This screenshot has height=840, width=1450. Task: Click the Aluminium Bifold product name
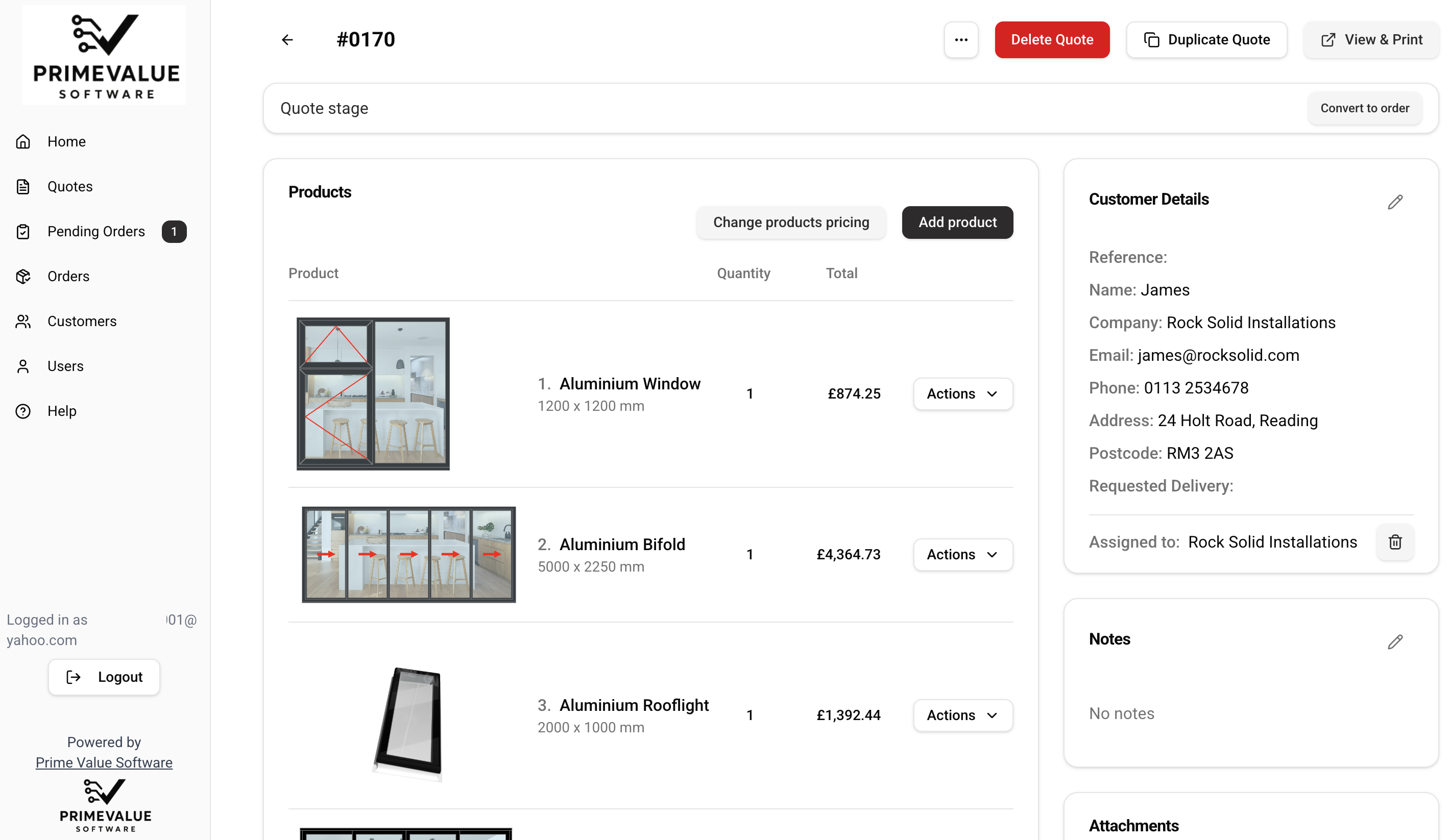coord(622,545)
